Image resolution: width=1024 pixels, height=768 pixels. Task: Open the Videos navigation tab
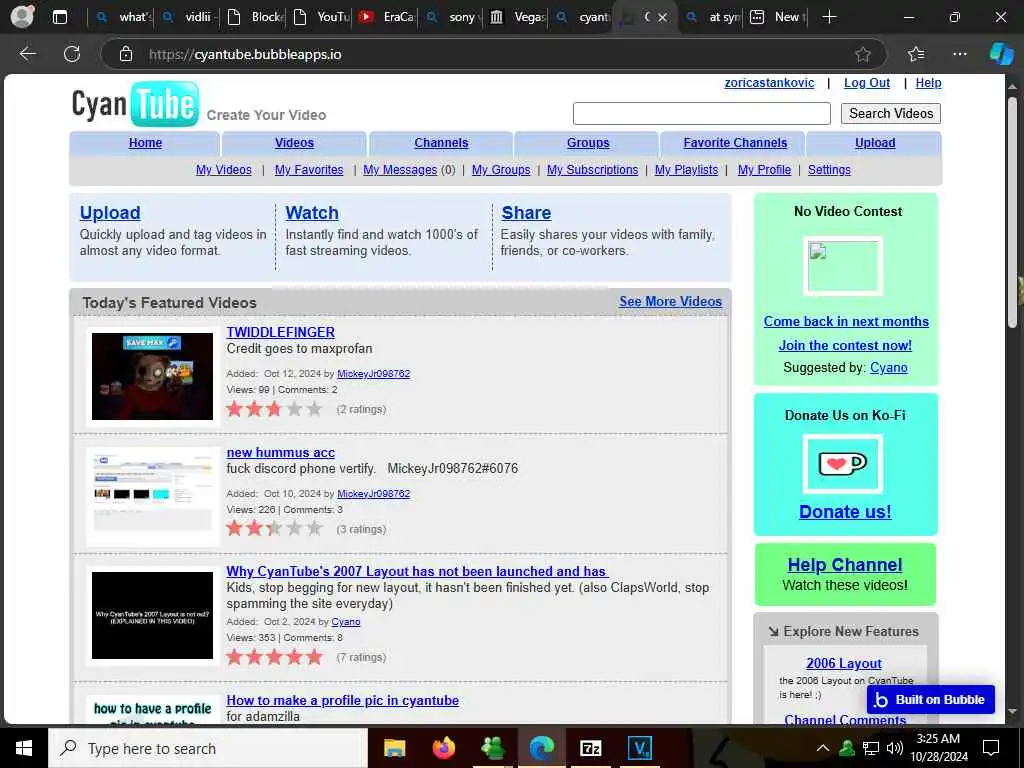coord(294,143)
